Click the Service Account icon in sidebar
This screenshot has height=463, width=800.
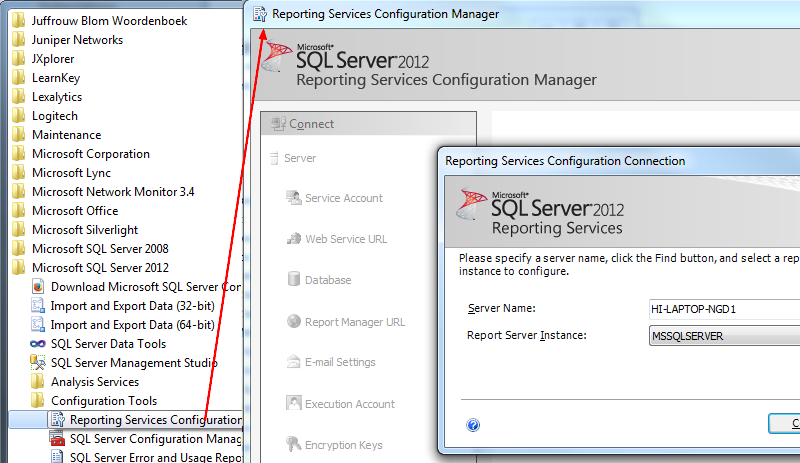(x=294, y=198)
